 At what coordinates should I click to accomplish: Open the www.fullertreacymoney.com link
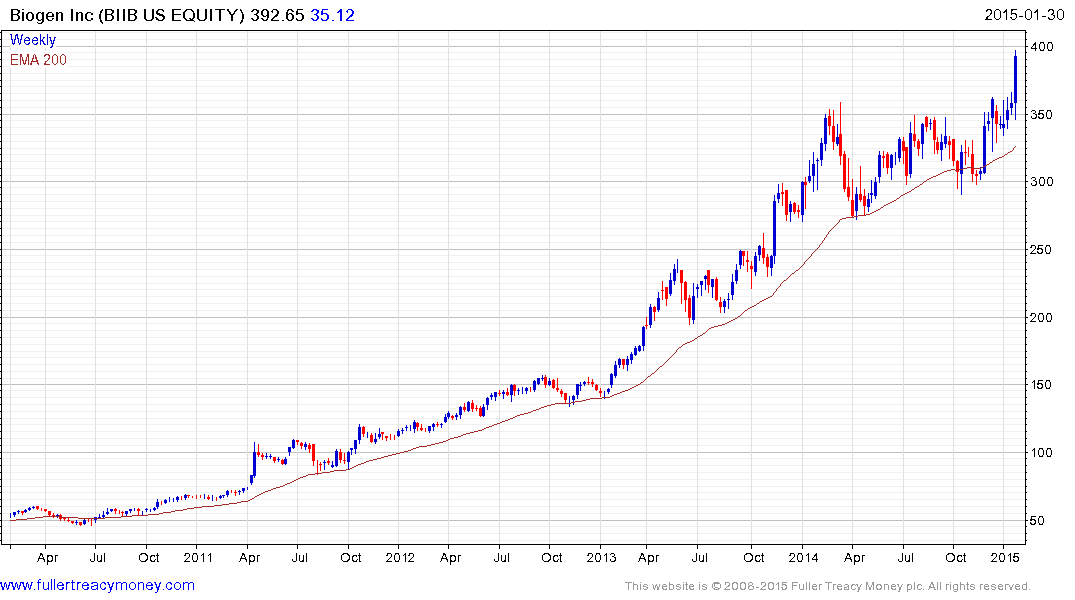click(97, 585)
